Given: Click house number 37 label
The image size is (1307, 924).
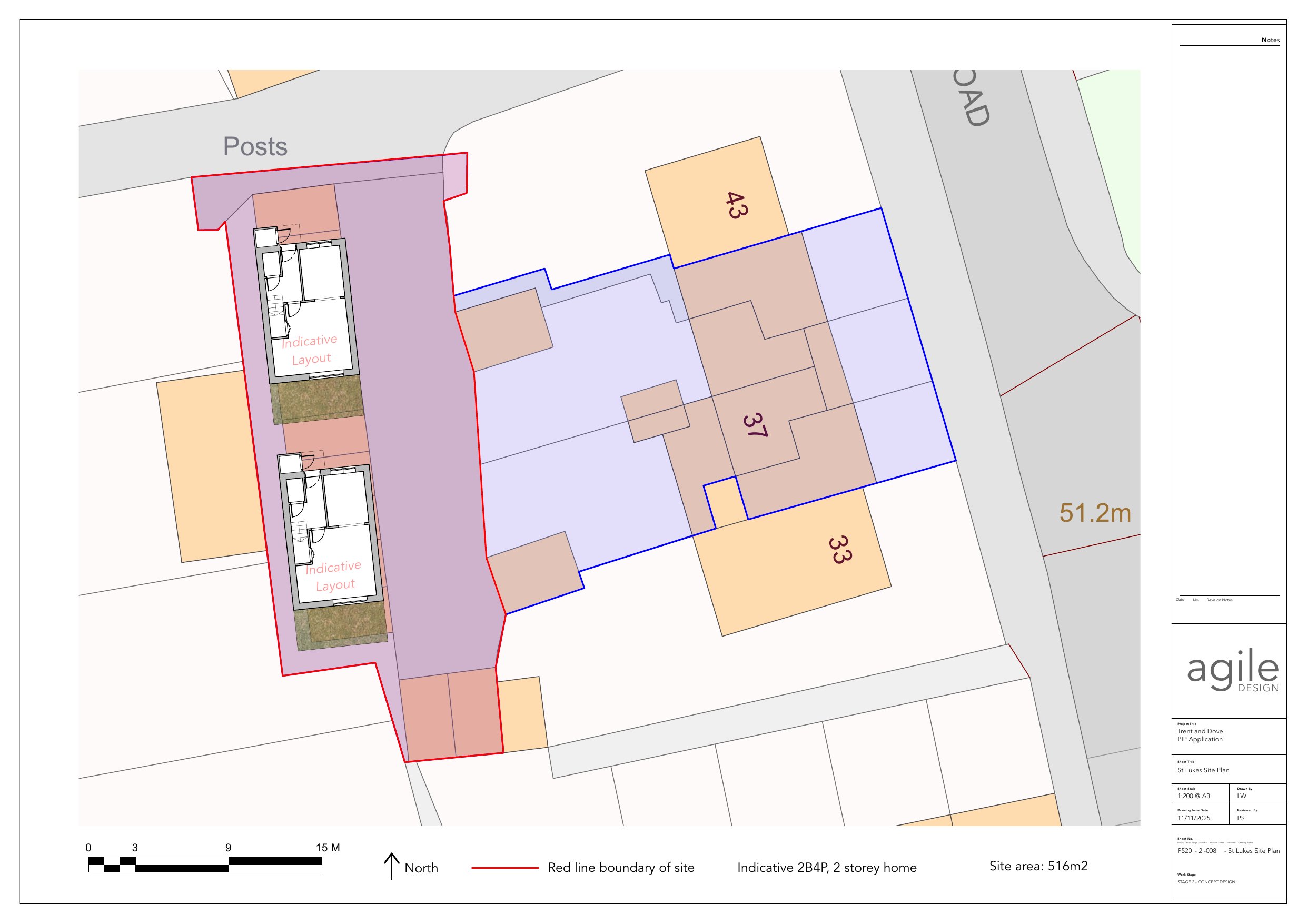Looking at the screenshot, I should tap(756, 425).
